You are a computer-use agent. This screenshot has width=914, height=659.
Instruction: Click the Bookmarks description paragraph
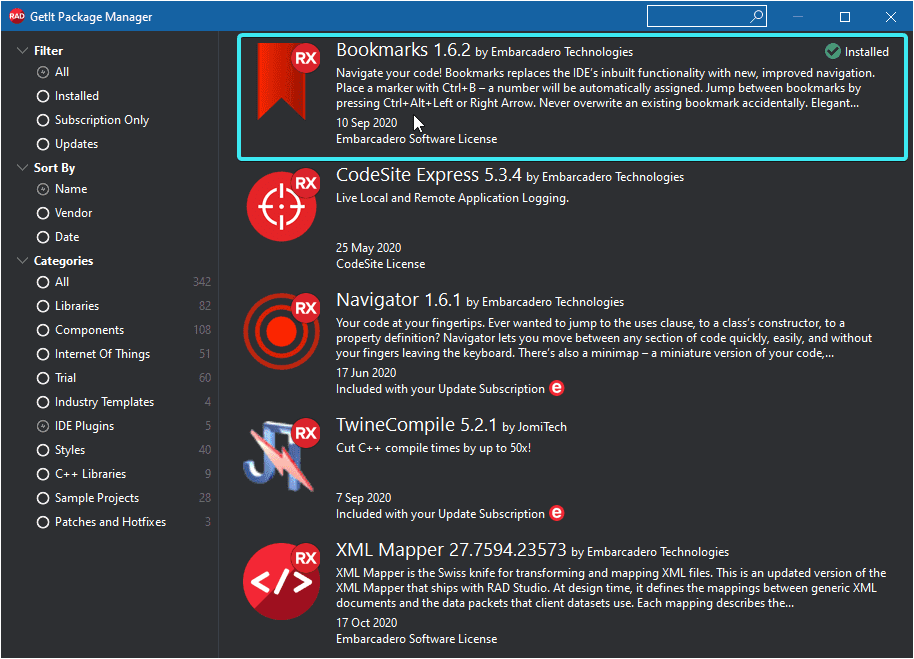(606, 88)
